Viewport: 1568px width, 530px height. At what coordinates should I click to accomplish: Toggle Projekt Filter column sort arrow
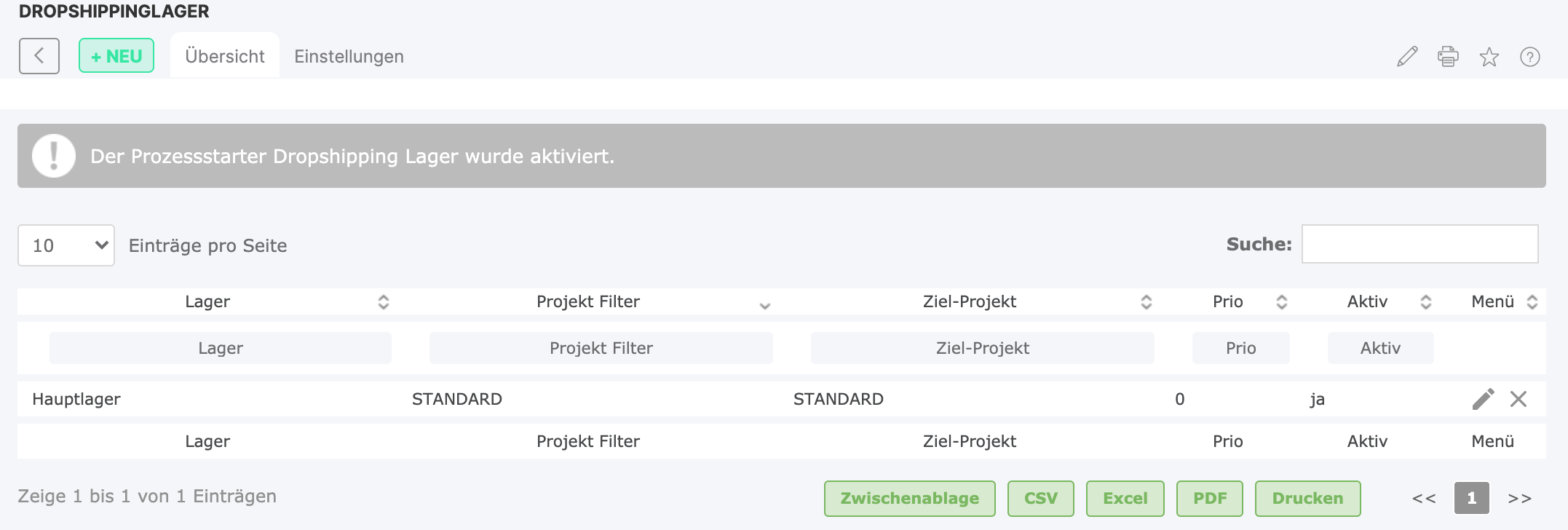(x=764, y=306)
